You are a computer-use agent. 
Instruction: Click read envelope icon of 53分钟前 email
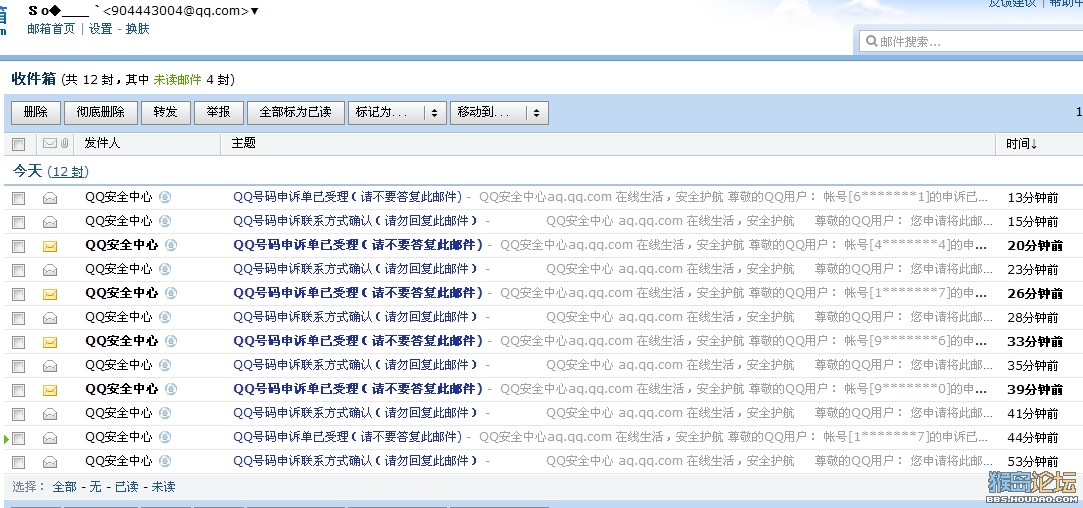(x=50, y=462)
